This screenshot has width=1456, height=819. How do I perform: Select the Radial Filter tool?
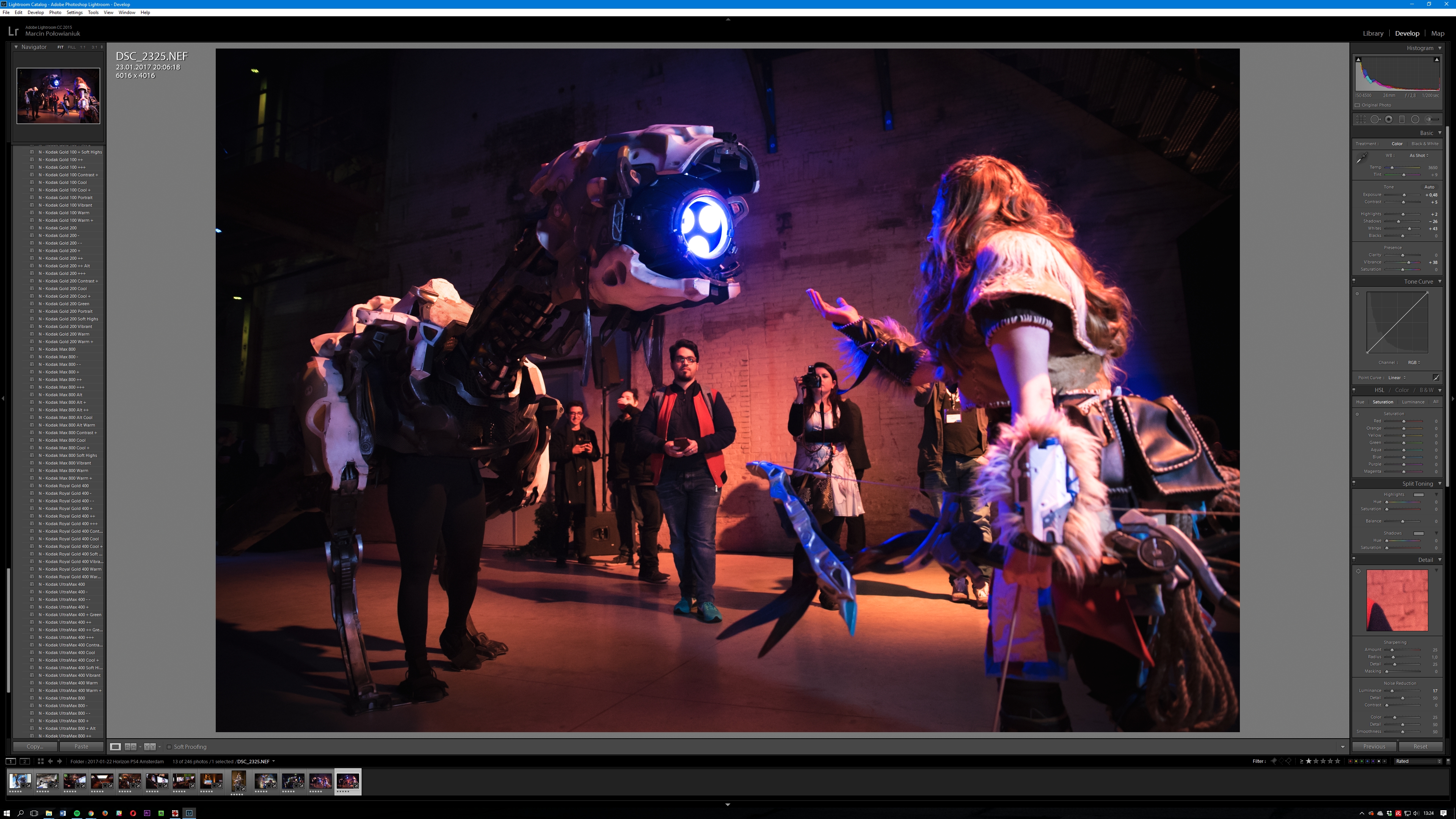[x=1415, y=119]
